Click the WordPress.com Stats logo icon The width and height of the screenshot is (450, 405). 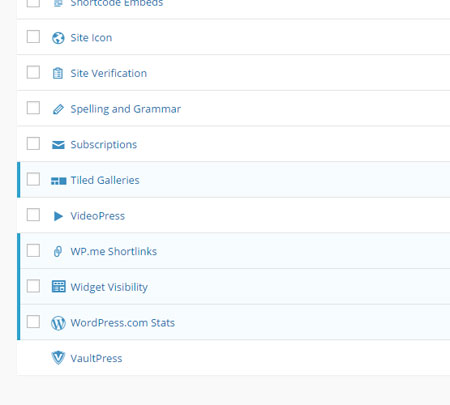coord(58,323)
